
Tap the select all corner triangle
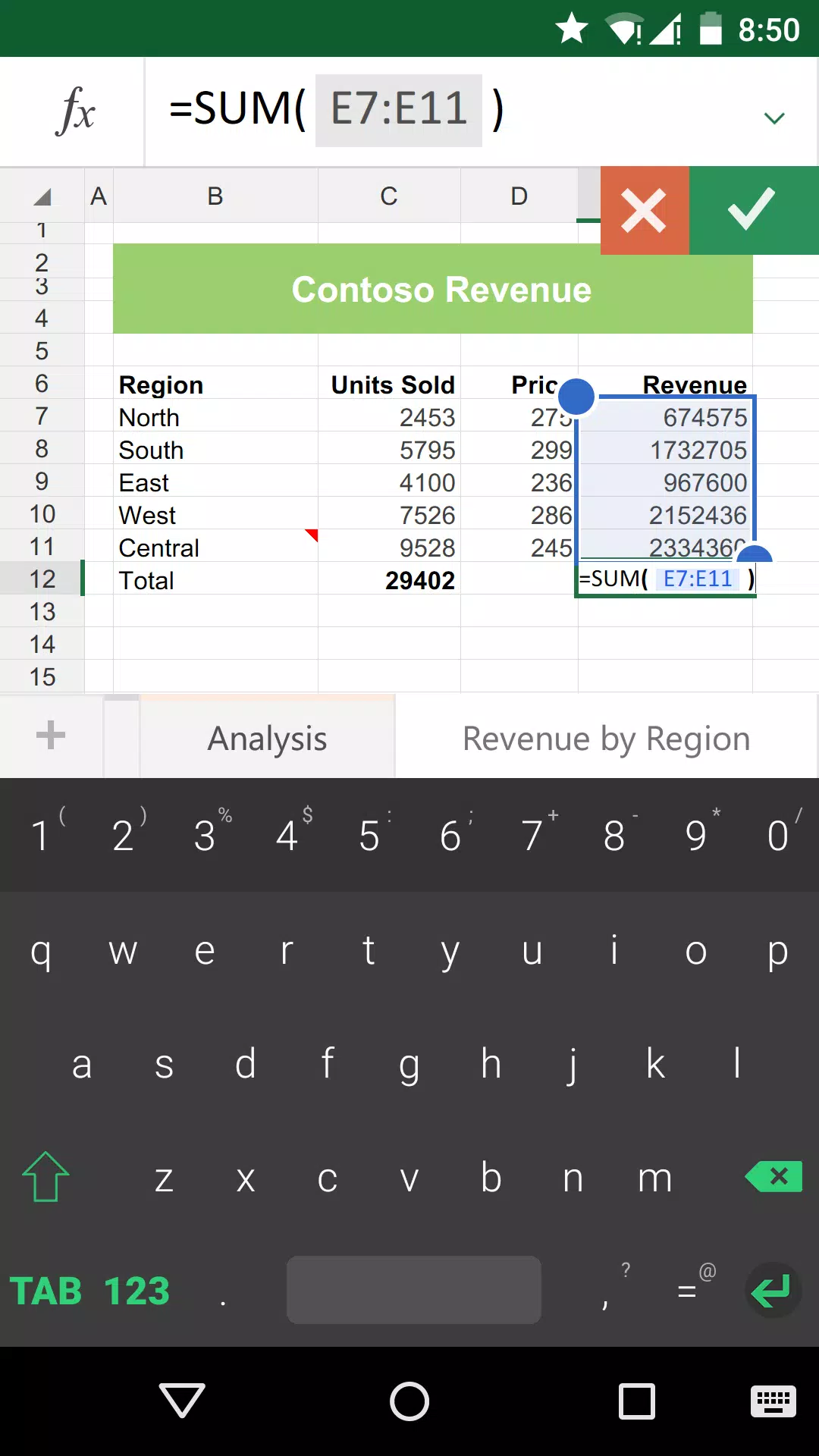pyautogui.click(x=42, y=197)
